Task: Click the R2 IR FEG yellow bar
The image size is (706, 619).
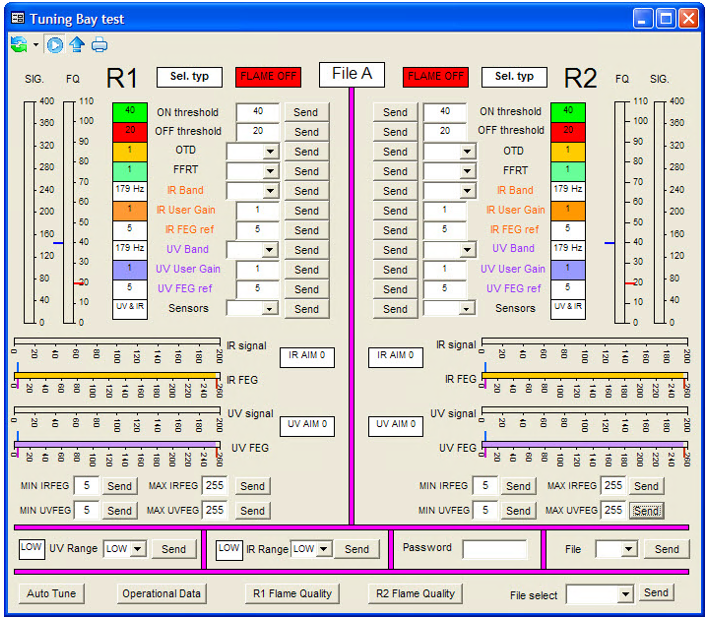Action: [584, 375]
